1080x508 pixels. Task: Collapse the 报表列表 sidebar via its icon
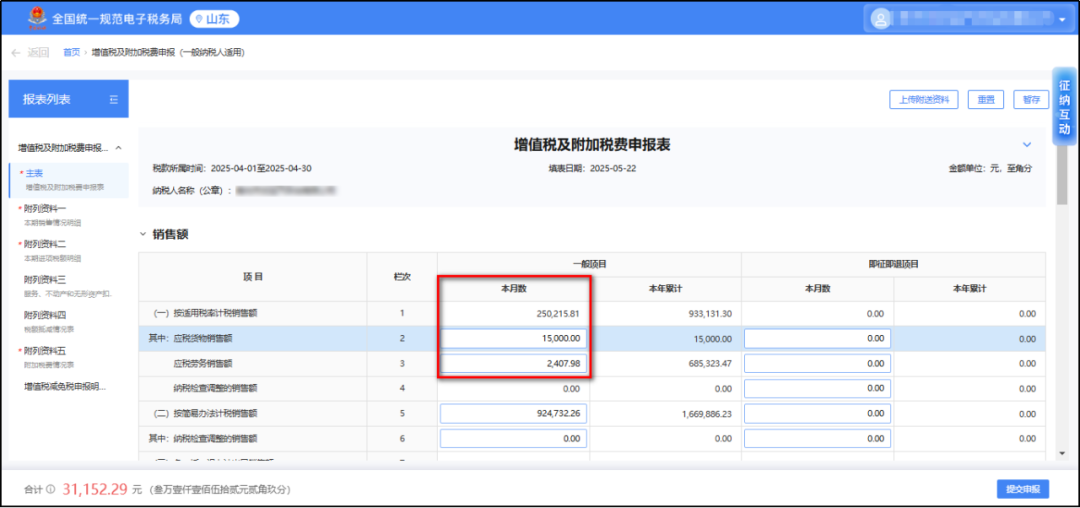[x=114, y=99]
